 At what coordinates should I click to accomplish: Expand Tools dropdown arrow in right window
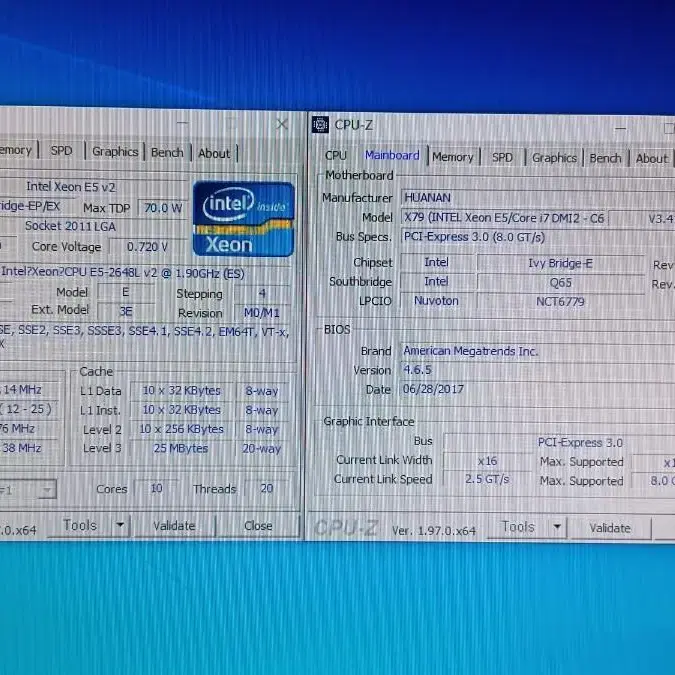[557, 527]
